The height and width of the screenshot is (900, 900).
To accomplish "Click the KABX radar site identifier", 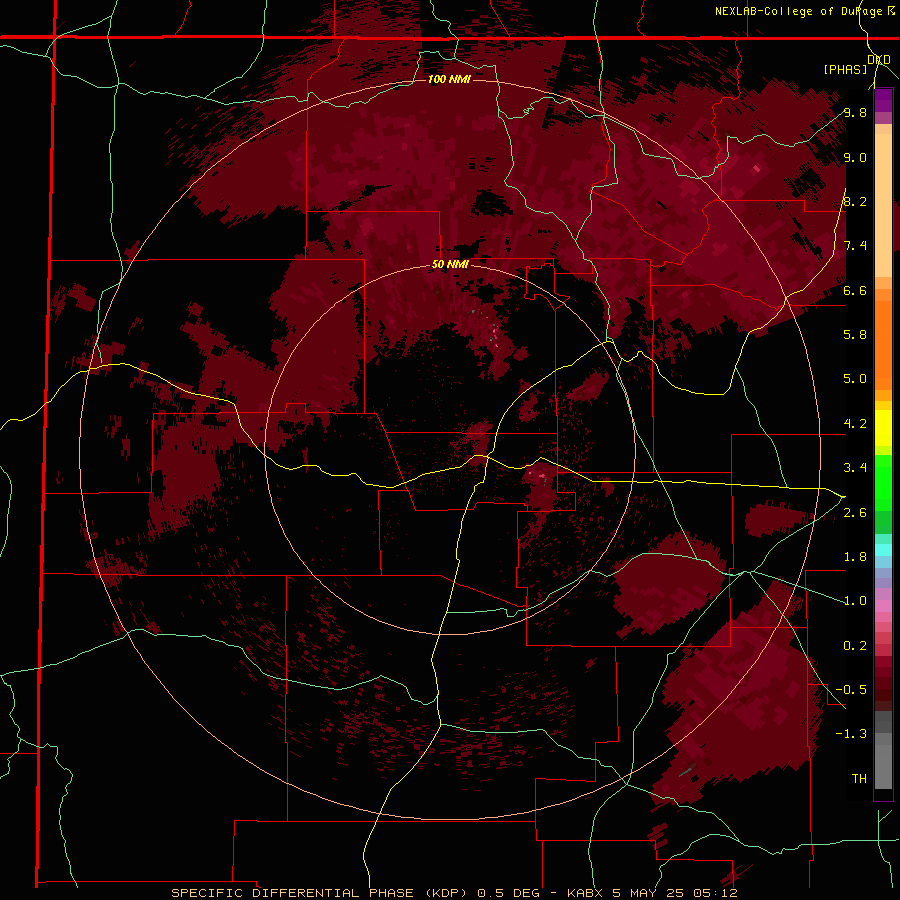I will click(585, 893).
